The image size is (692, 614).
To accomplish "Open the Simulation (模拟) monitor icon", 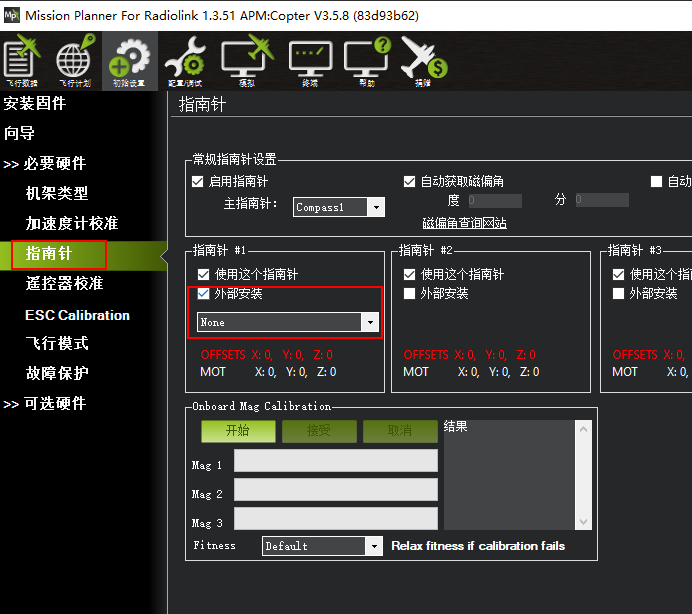I will tap(247, 61).
